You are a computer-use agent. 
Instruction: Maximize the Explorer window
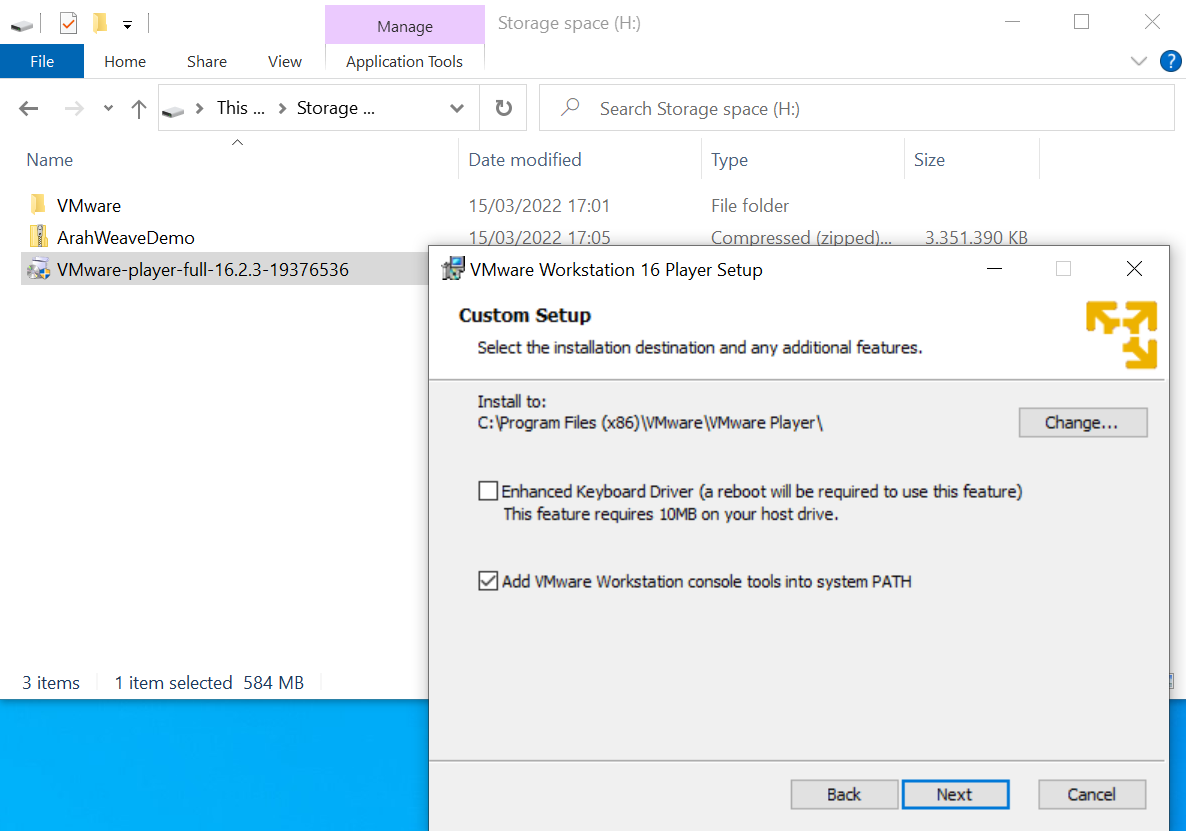(x=1082, y=22)
